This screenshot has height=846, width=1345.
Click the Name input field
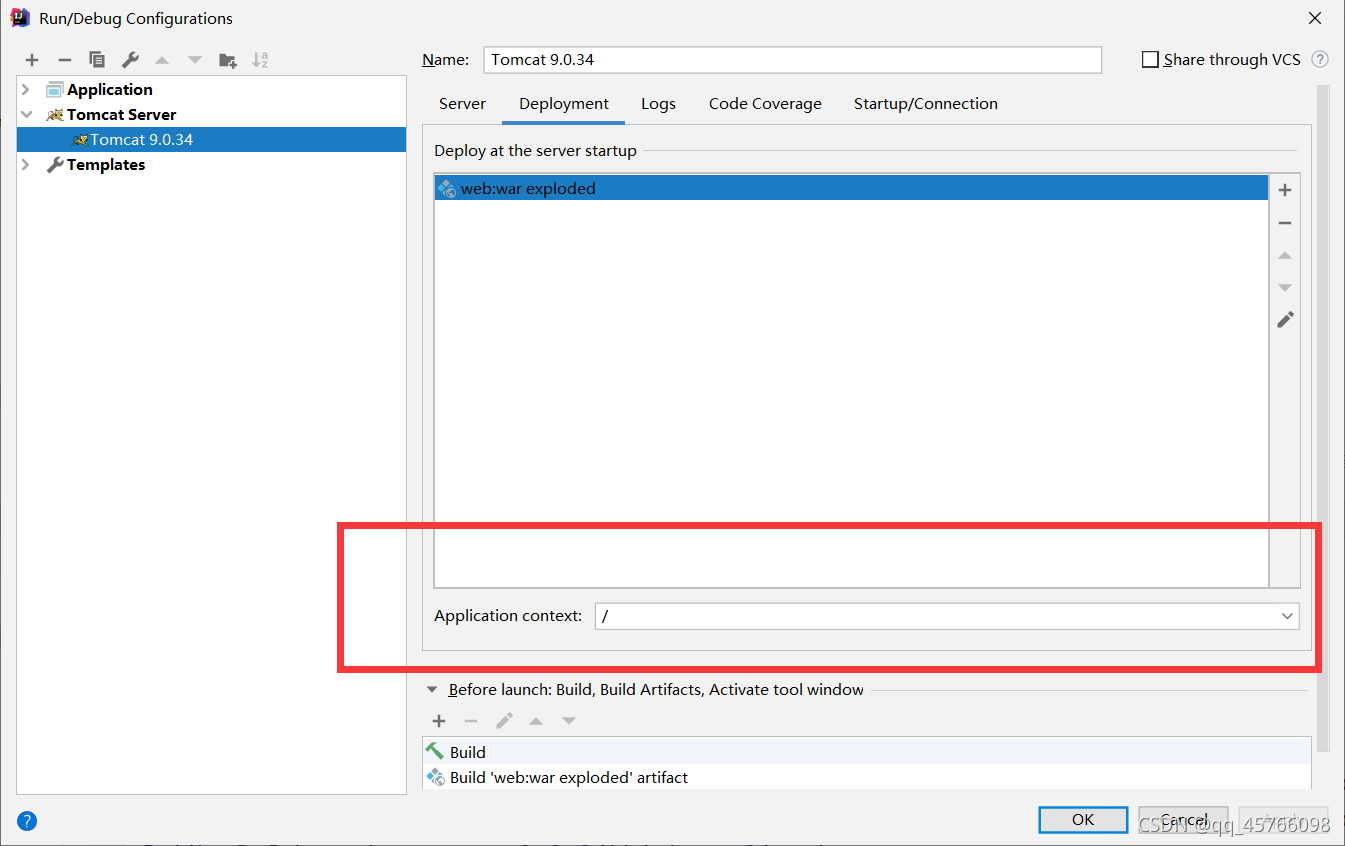(792, 60)
